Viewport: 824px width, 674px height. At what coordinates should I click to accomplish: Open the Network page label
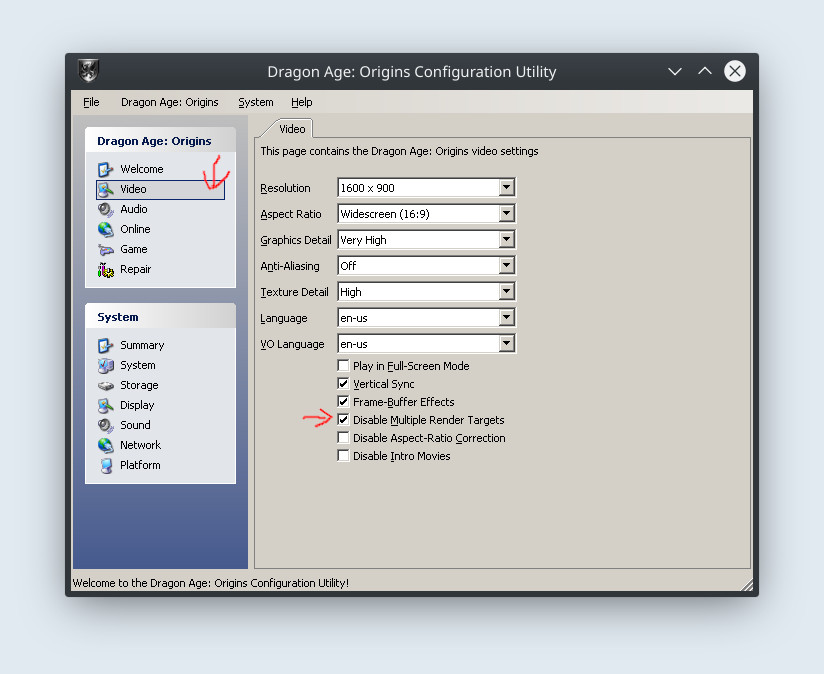(x=141, y=445)
